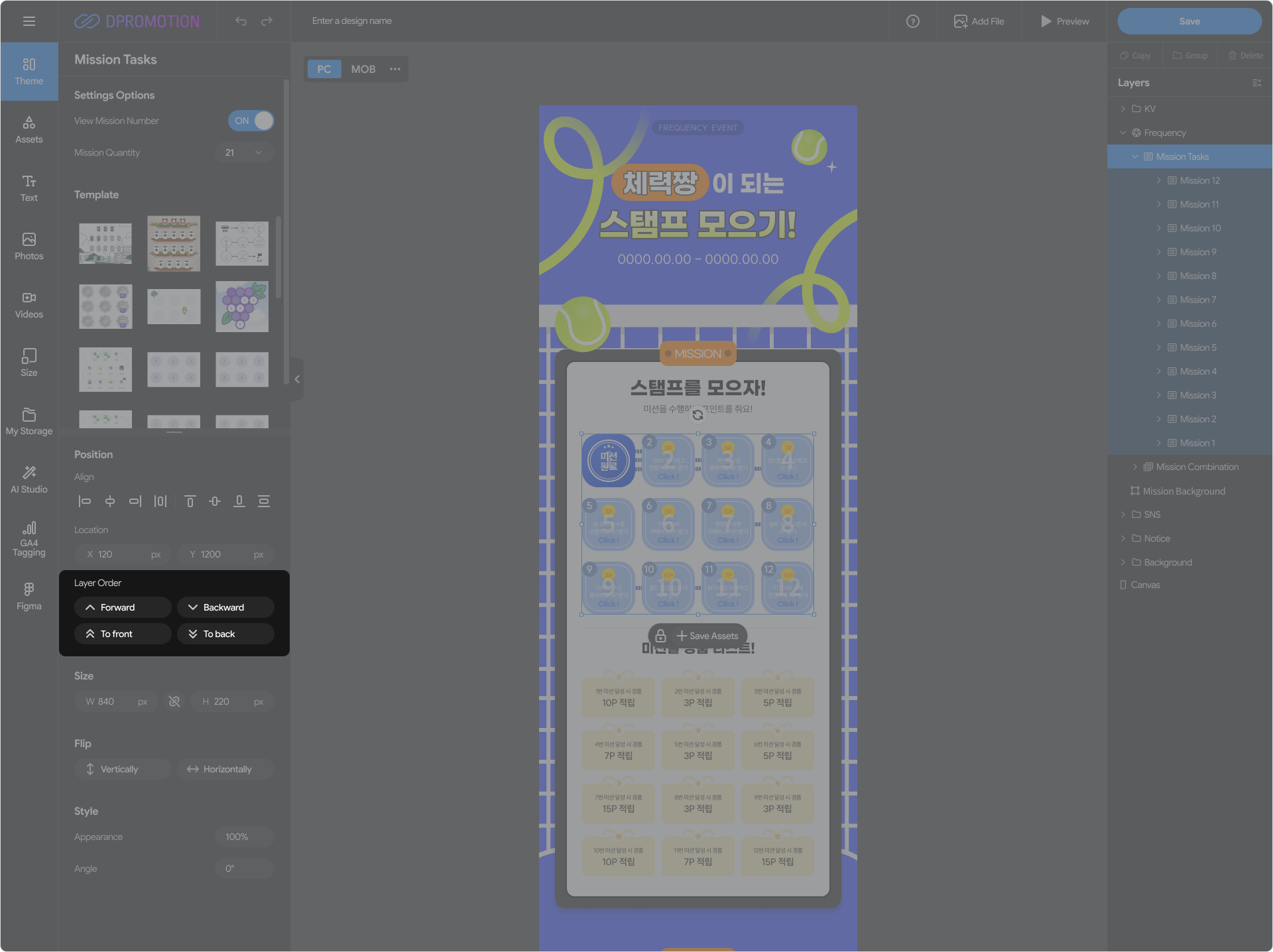Screen dimensions: 1273x952
Task: Send layer To back
Action: coord(225,634)
